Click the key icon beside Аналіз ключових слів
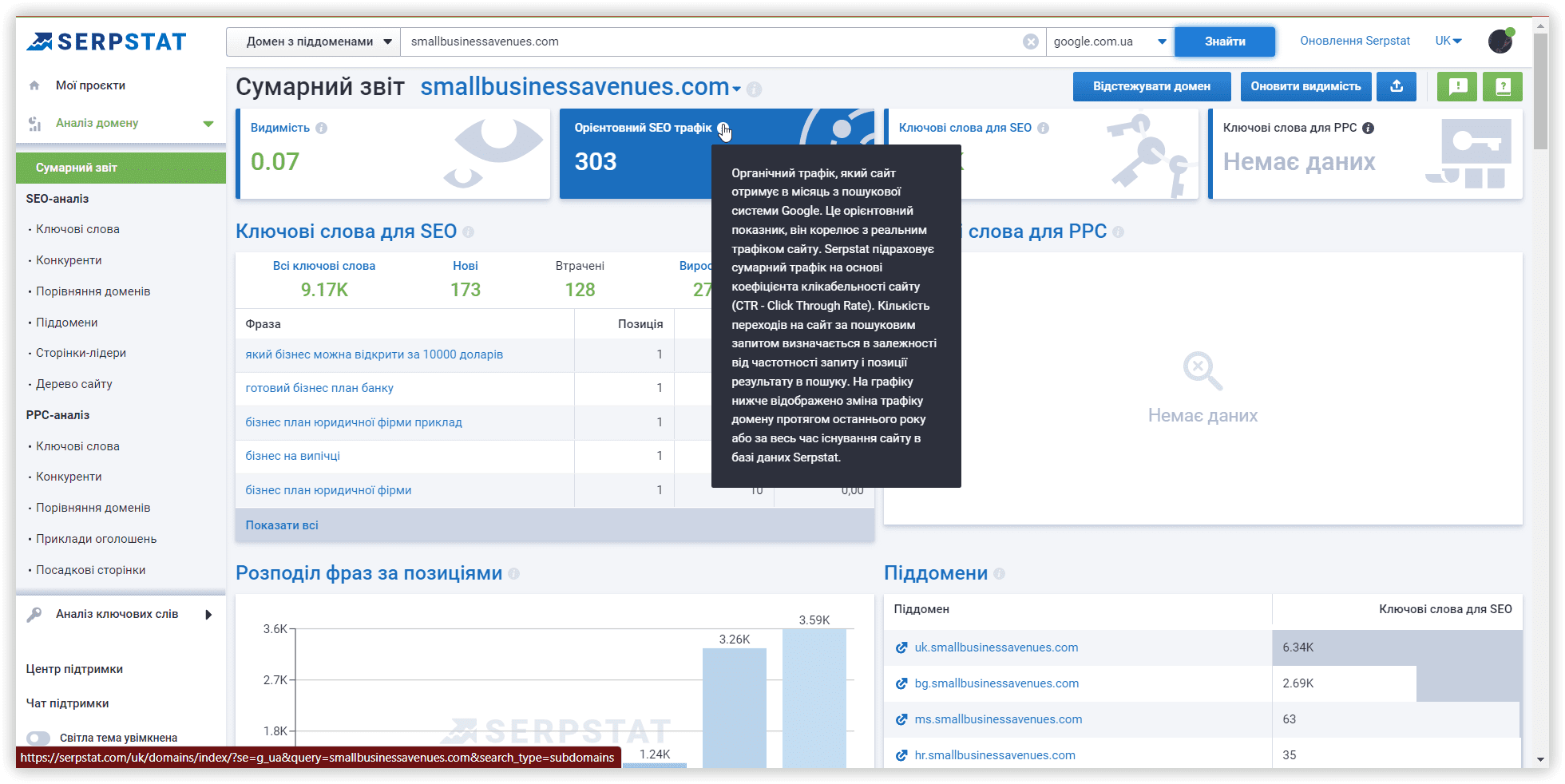The height and width of the screenshot is (784, 1565). tap(34, 614)
